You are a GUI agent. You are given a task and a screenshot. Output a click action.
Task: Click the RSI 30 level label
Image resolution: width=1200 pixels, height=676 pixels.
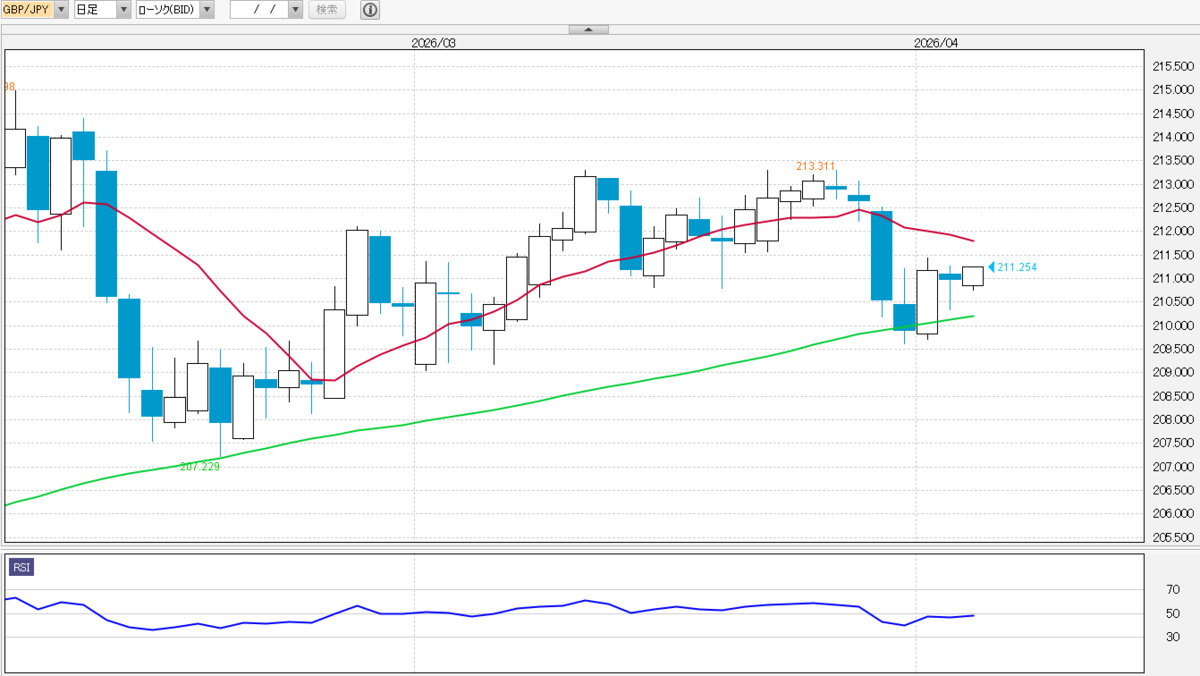pos(1172,637)
